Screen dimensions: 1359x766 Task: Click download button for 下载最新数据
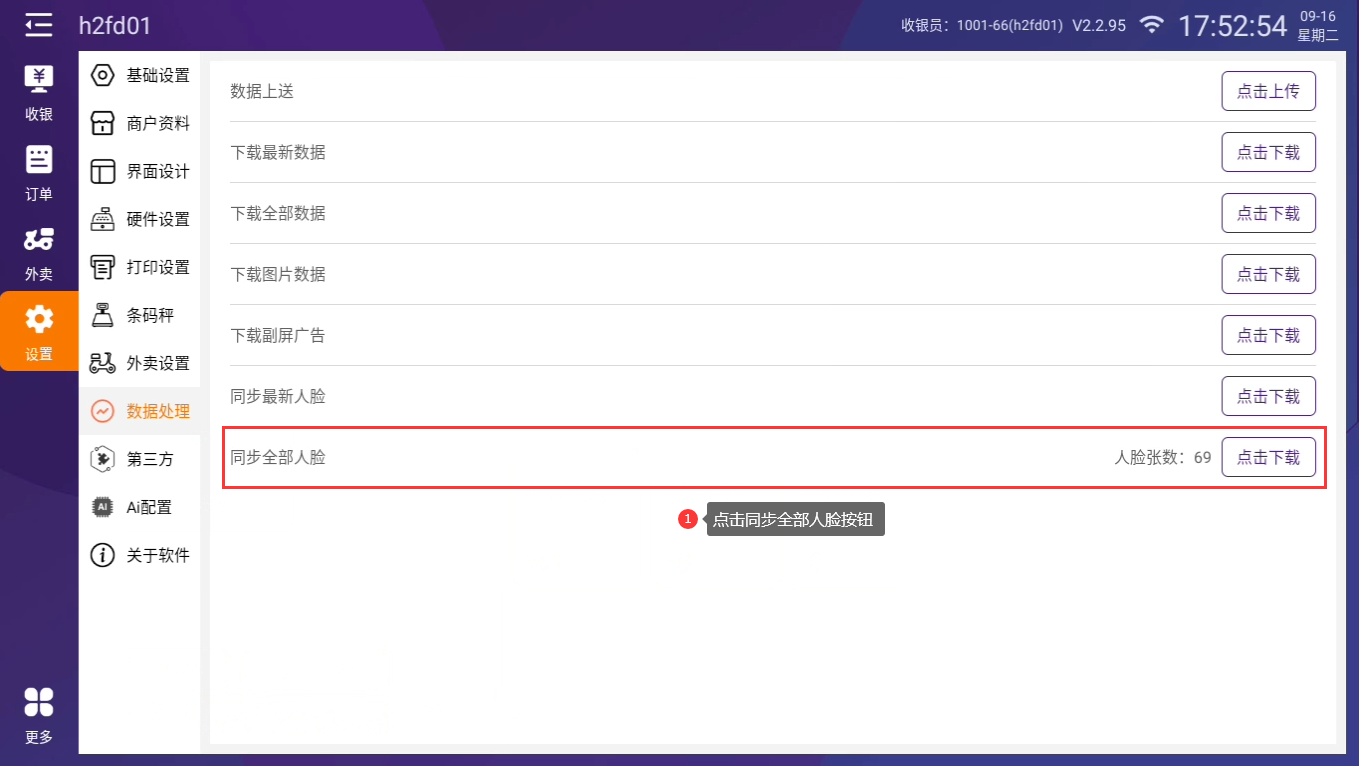(x=1268, y=152)
